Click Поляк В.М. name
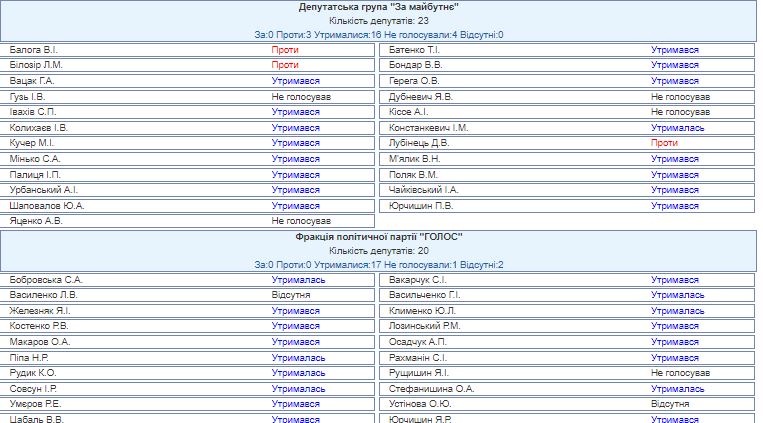 point(413,175)
